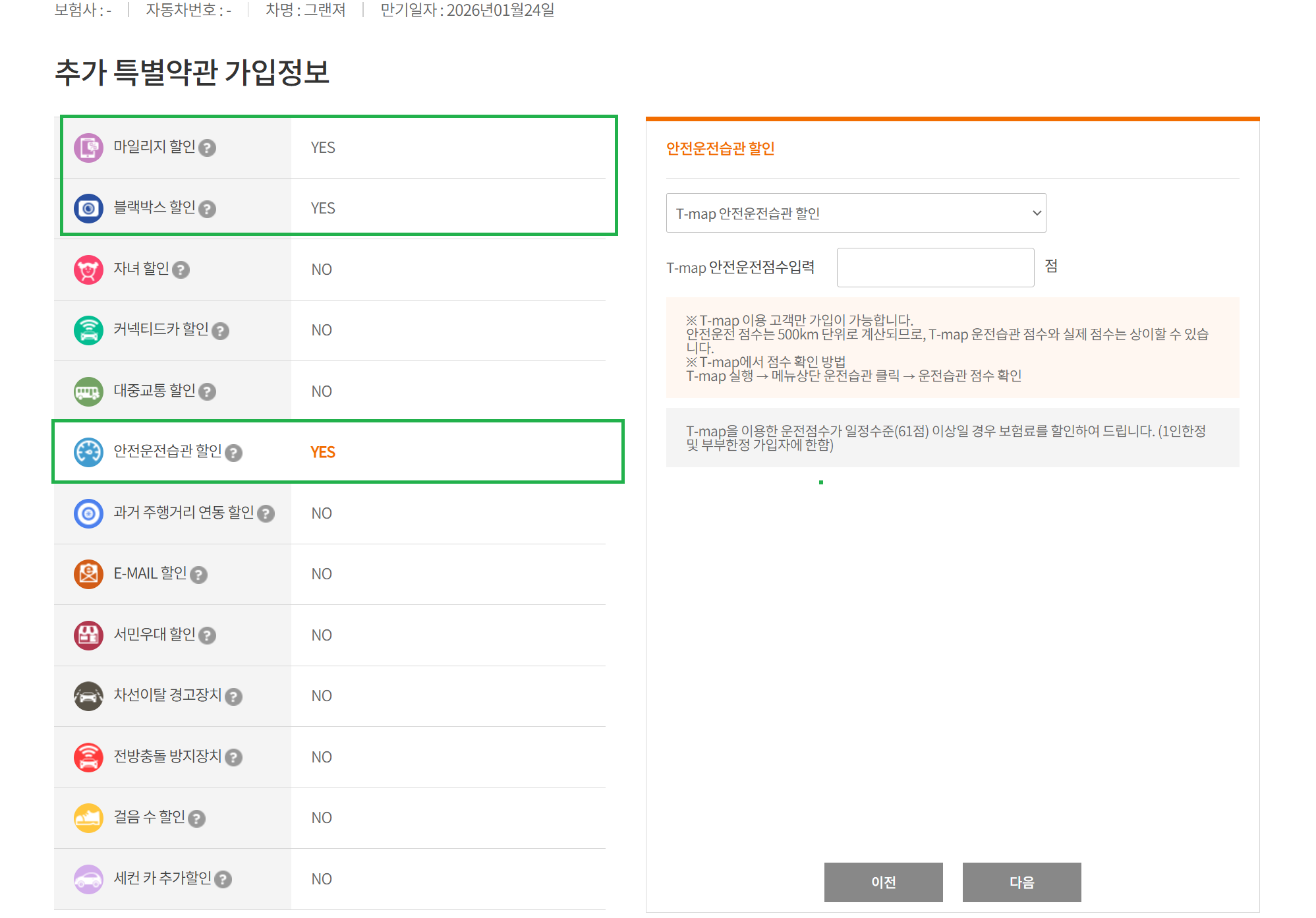Screen dimensions: 1316x918
Task: Click the help icon next to 마일리지 할인
Action: (x=207, y=148)
